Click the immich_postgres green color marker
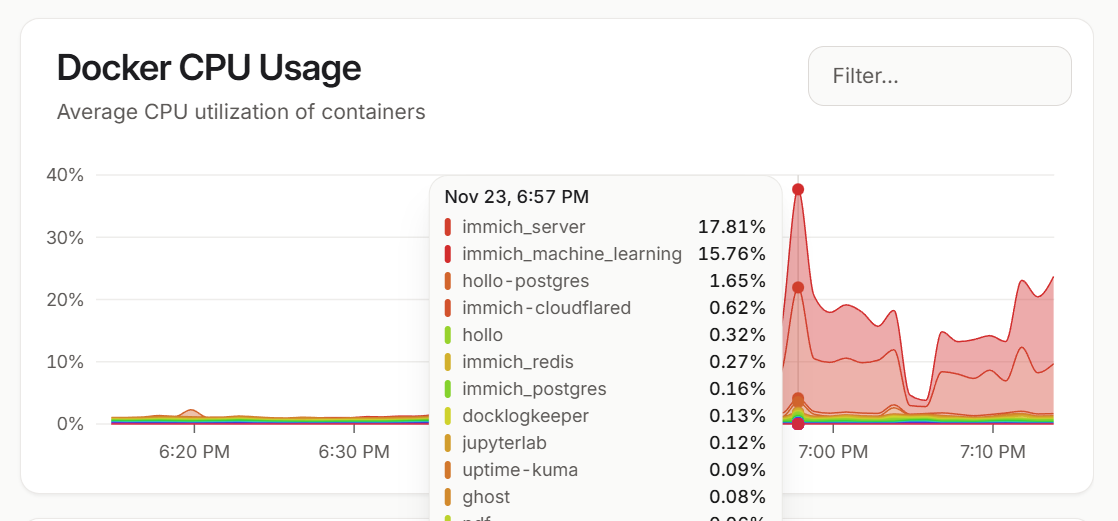 click(x=448, y=389)
